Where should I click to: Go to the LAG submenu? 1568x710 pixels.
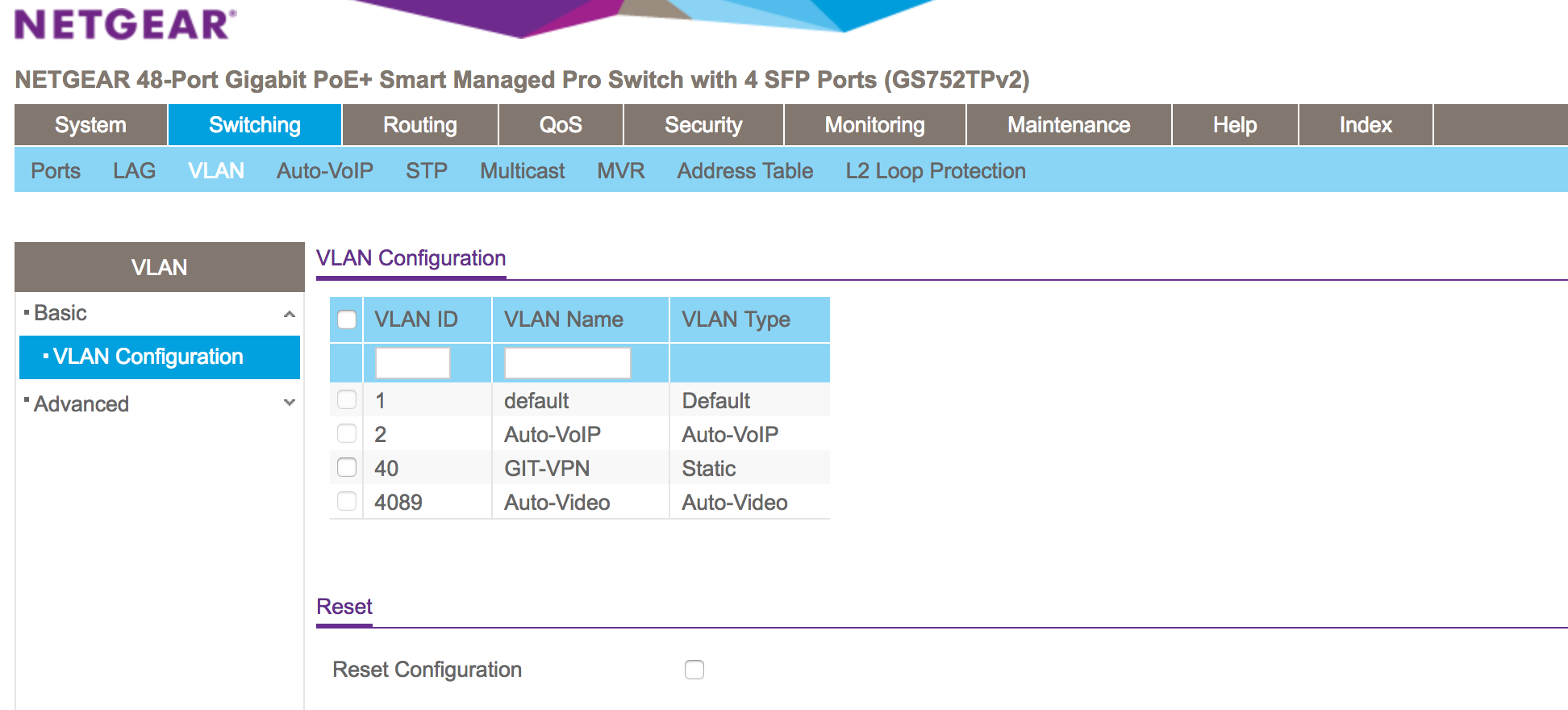[134, 171]
